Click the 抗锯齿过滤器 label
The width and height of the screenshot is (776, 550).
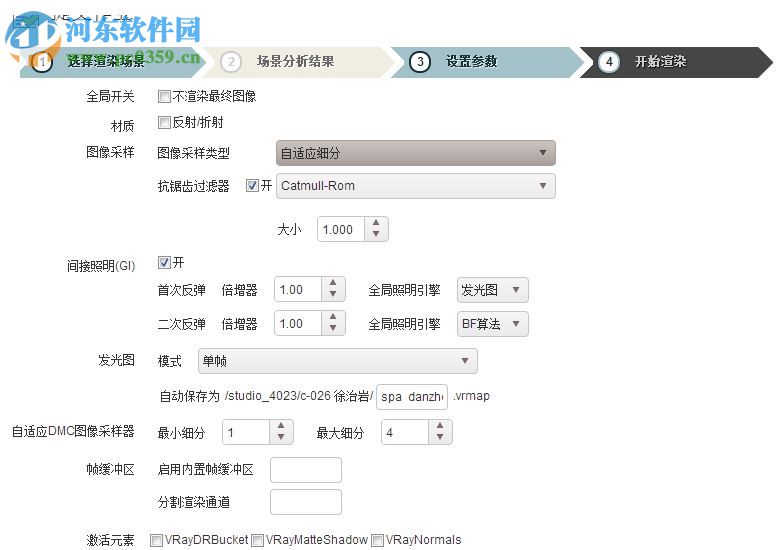194,186
